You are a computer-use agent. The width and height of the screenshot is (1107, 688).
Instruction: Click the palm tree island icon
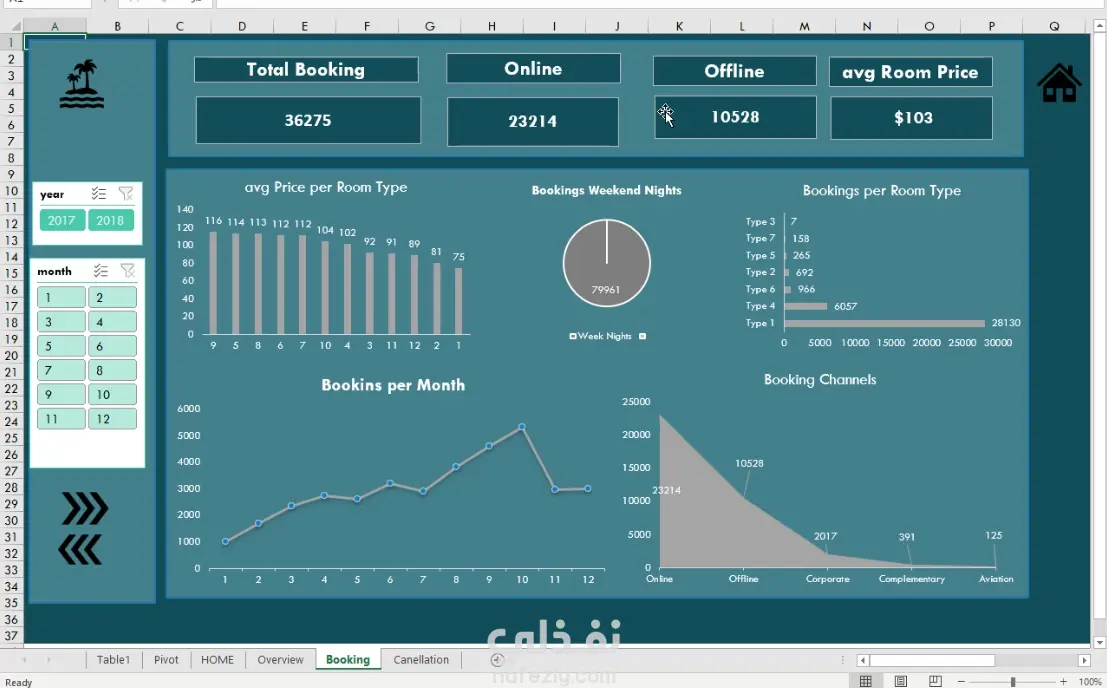[82, 84]
